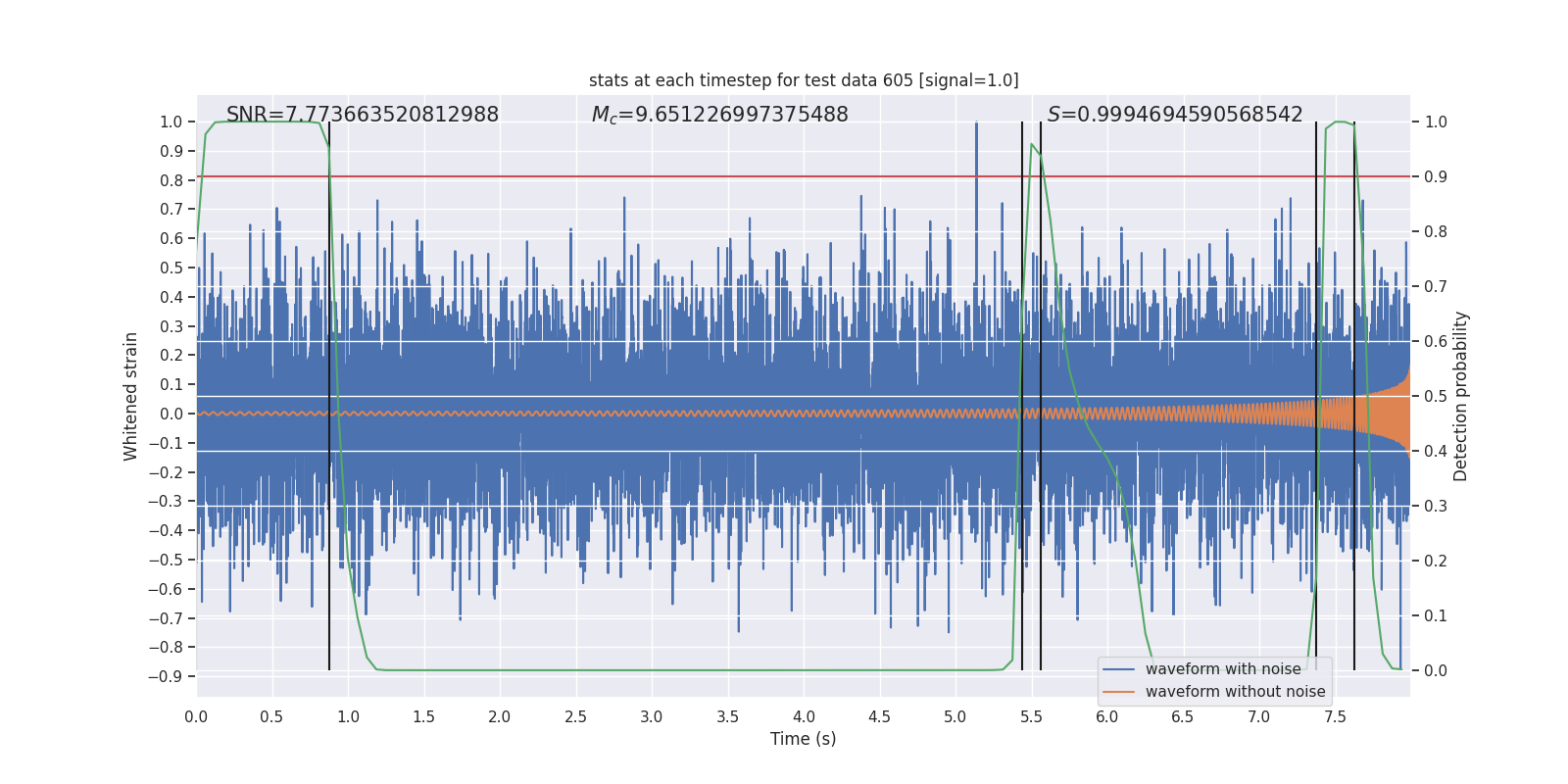Select the 0.3 tick on the Detection probability axis
The image size is (1568, 784).
(1436, 506)
